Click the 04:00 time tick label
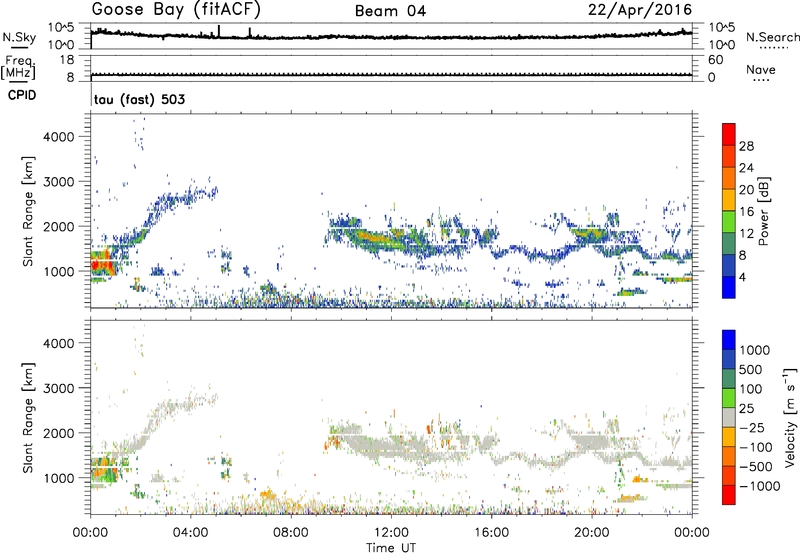This screenshot has width=800, height=554. pos(190,533)
